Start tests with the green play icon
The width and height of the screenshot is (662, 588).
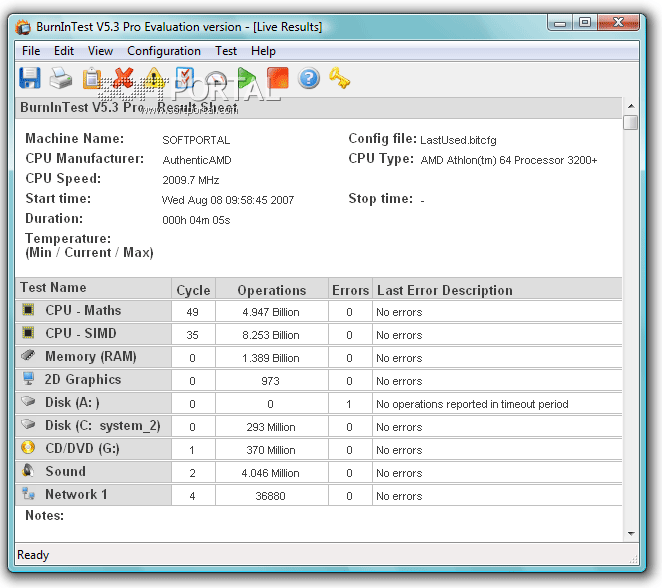[247, 78]
